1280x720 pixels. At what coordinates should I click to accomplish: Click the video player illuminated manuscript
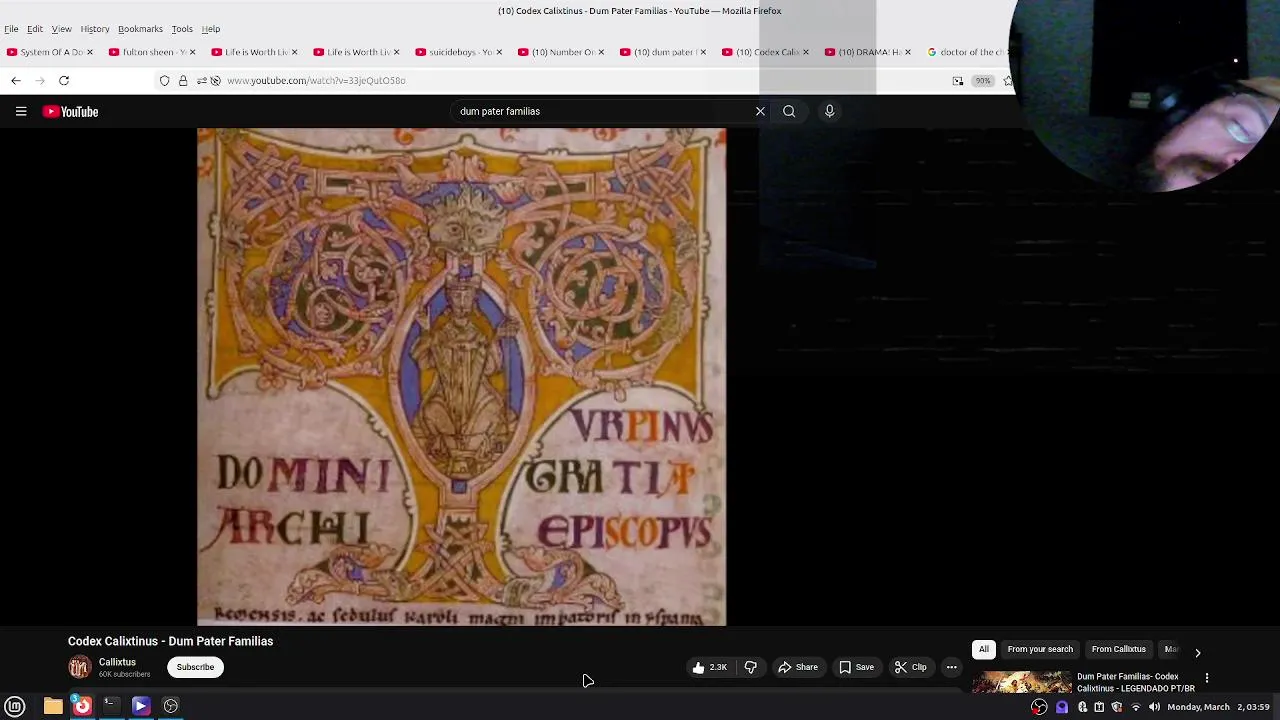click(462, 376)
